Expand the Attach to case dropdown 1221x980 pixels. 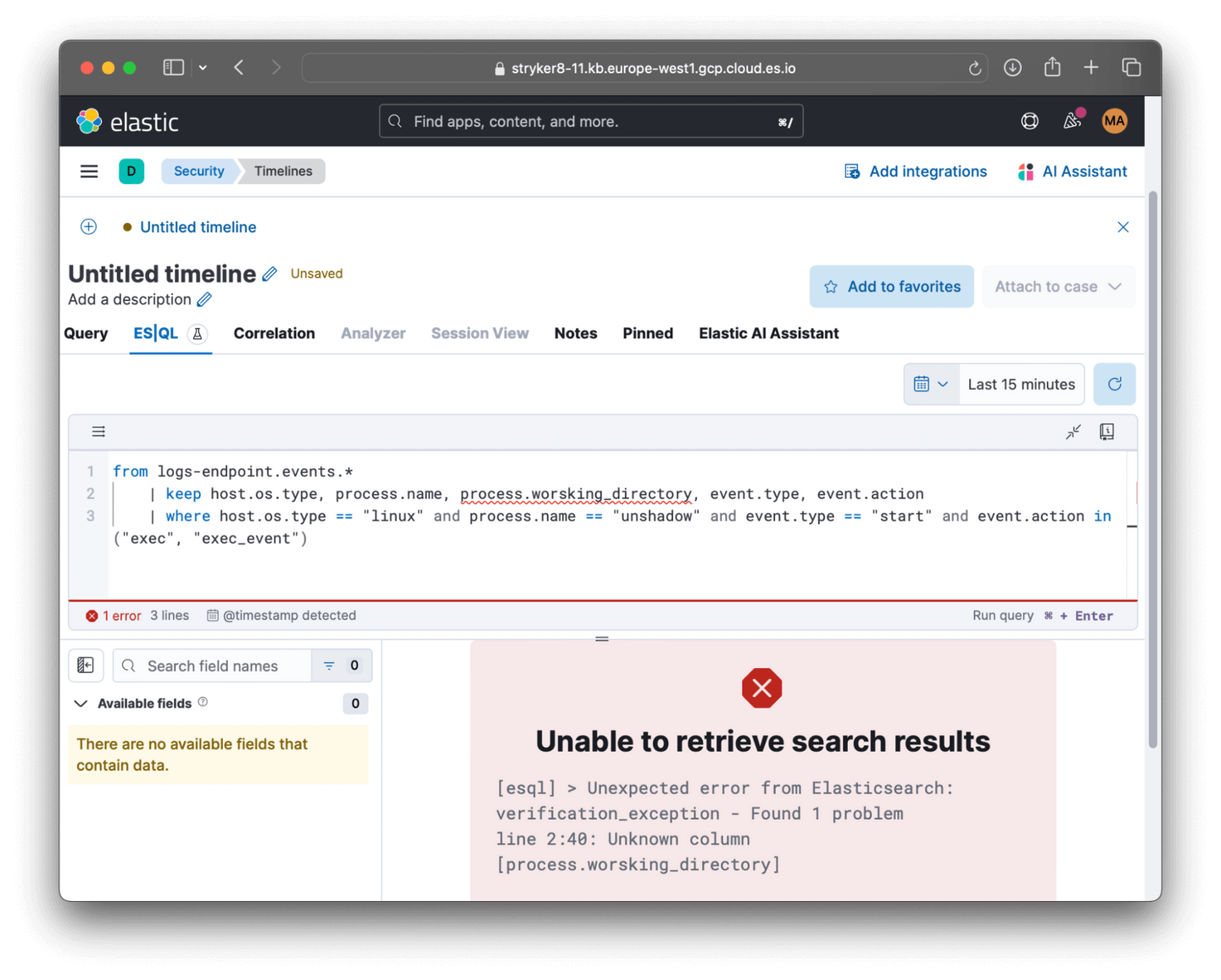pos(1058,286)
